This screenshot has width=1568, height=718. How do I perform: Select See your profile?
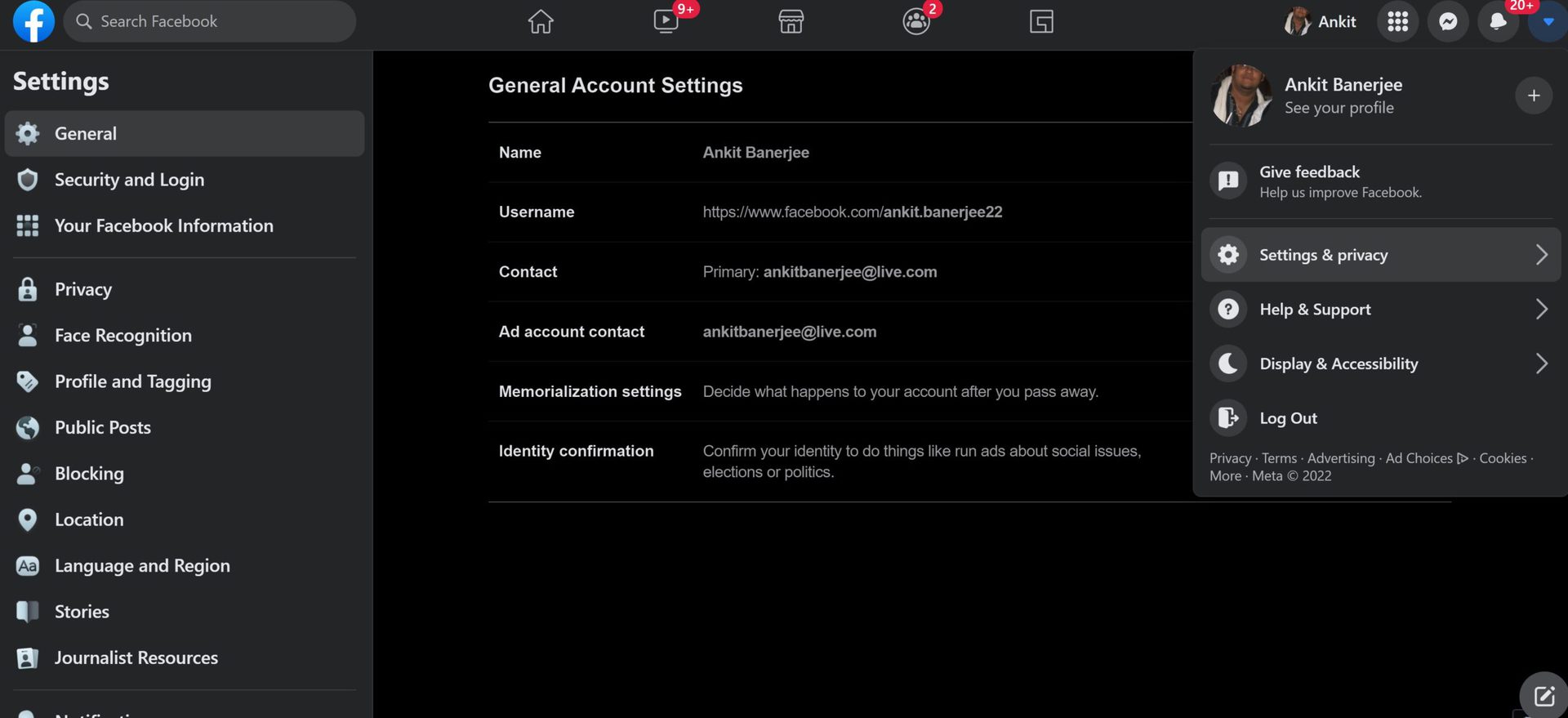click(1339, 108)
